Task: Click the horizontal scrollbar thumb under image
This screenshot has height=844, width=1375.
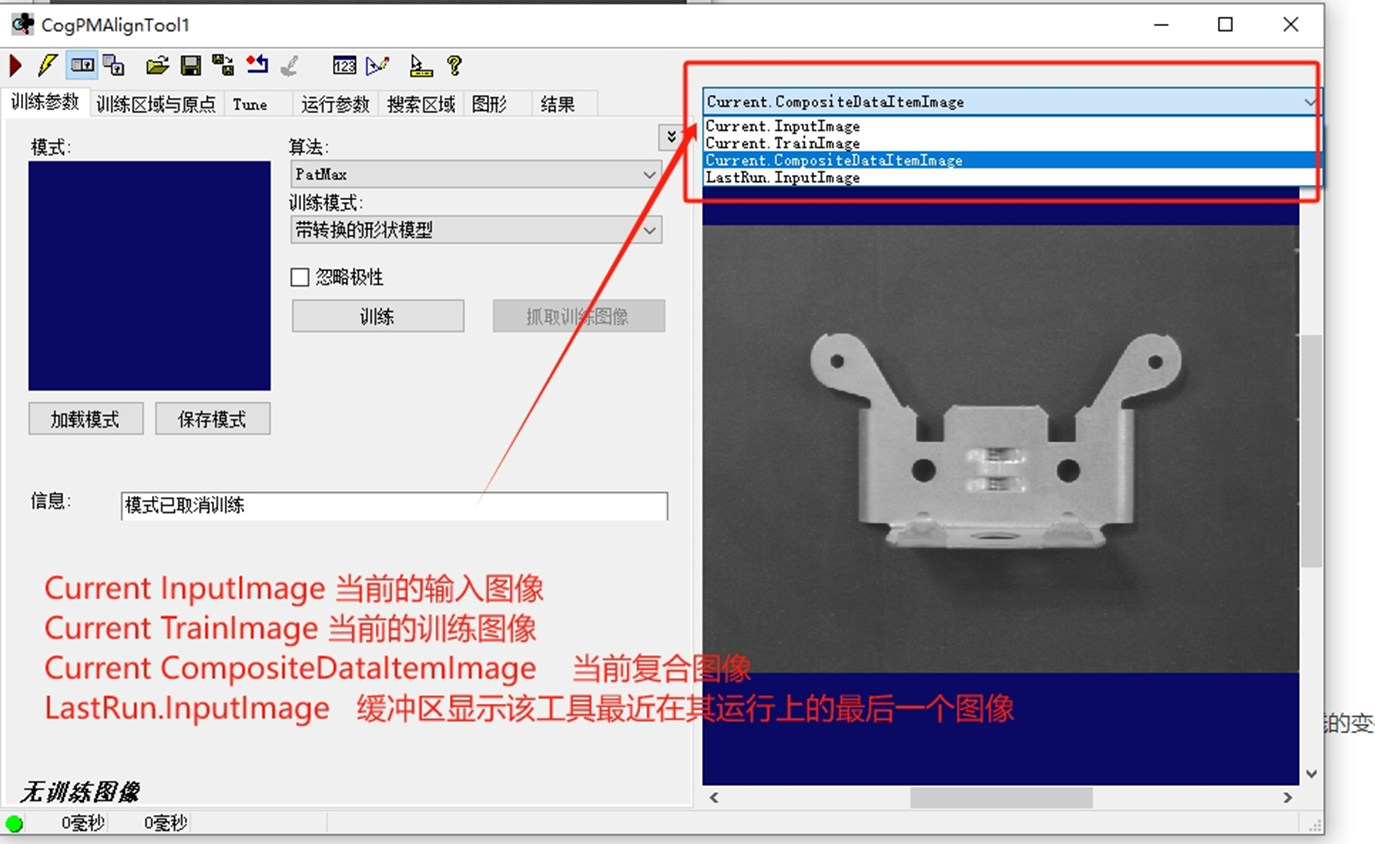Action: point(1001,797)
